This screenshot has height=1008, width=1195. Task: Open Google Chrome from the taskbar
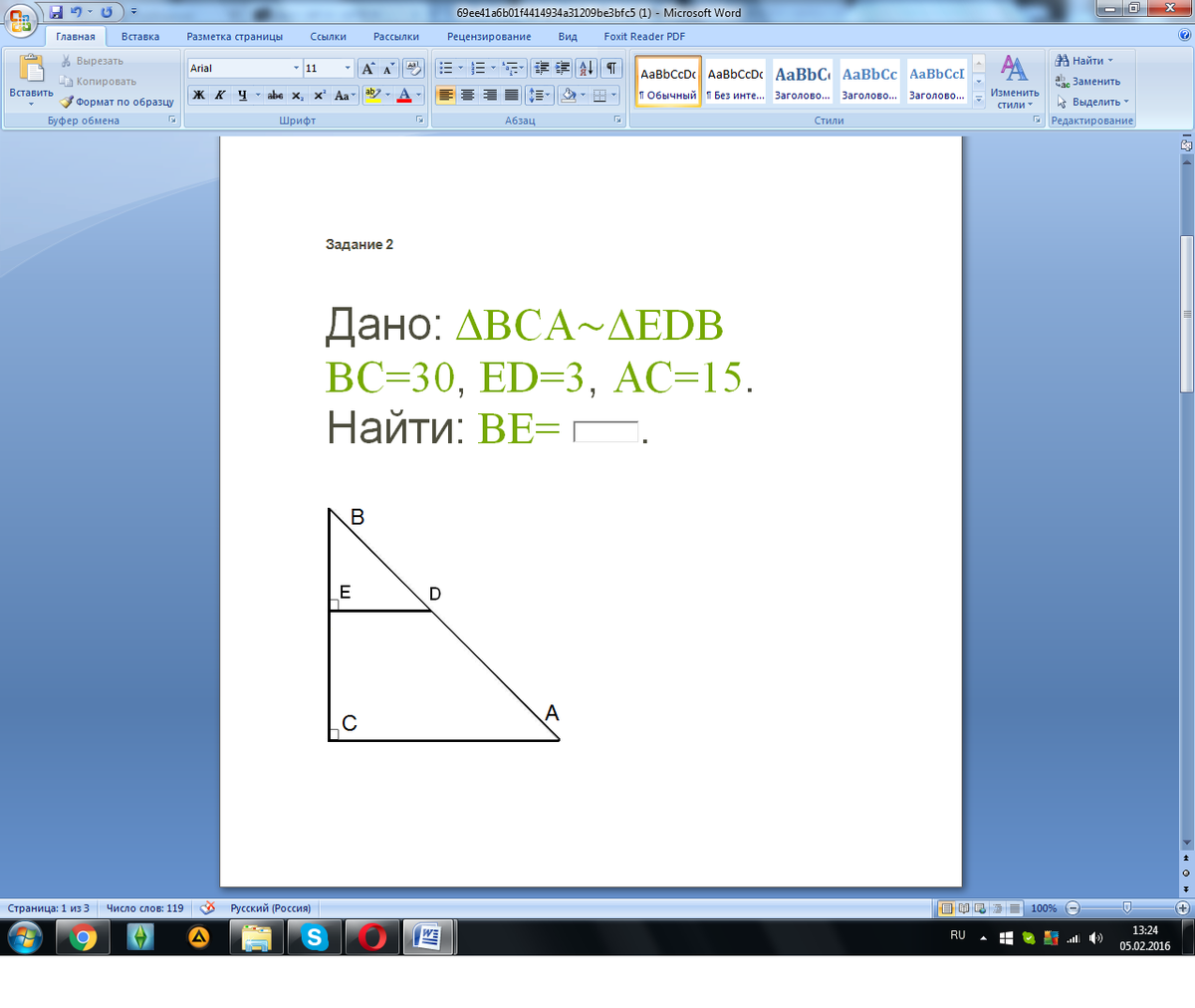point(83,937)
